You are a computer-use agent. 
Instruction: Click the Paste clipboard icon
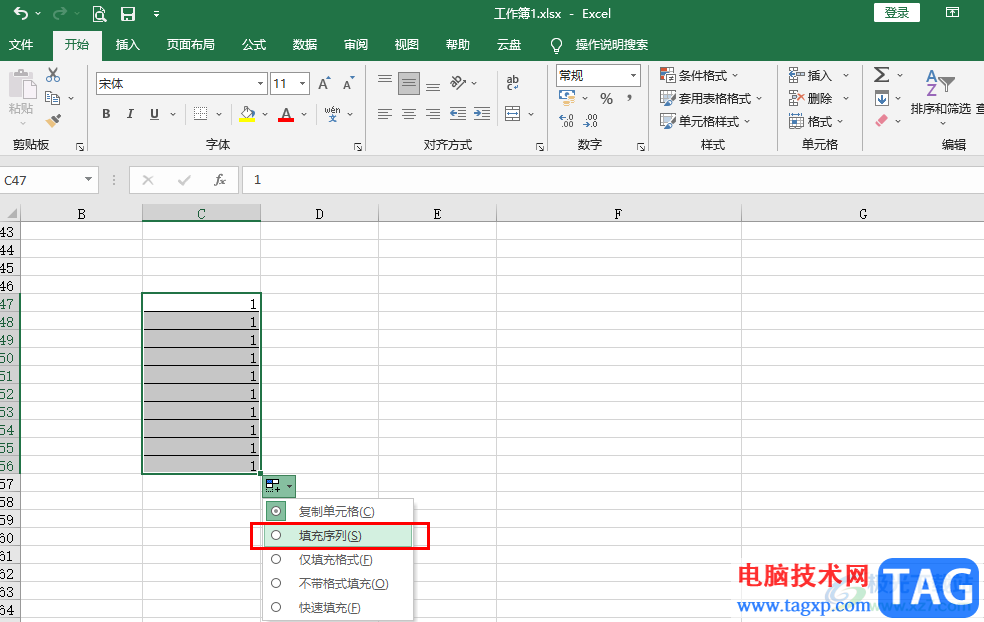point(21,84)
